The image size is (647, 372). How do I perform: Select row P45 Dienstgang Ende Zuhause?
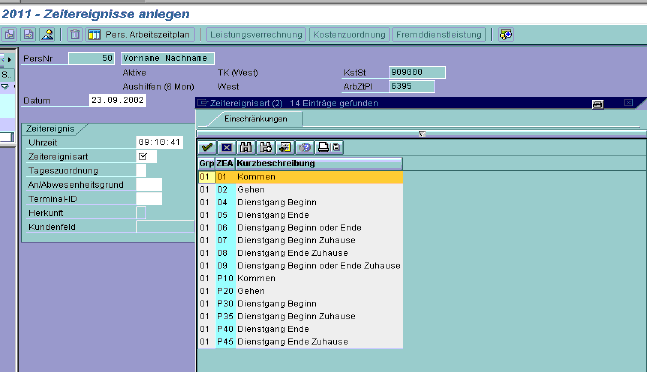[x=300, y=342]
